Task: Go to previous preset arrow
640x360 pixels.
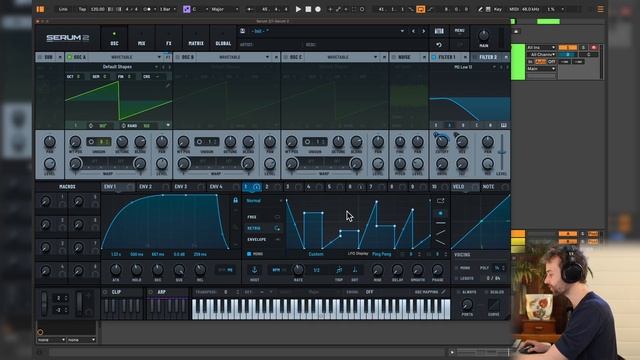Action: pos(413,31)
